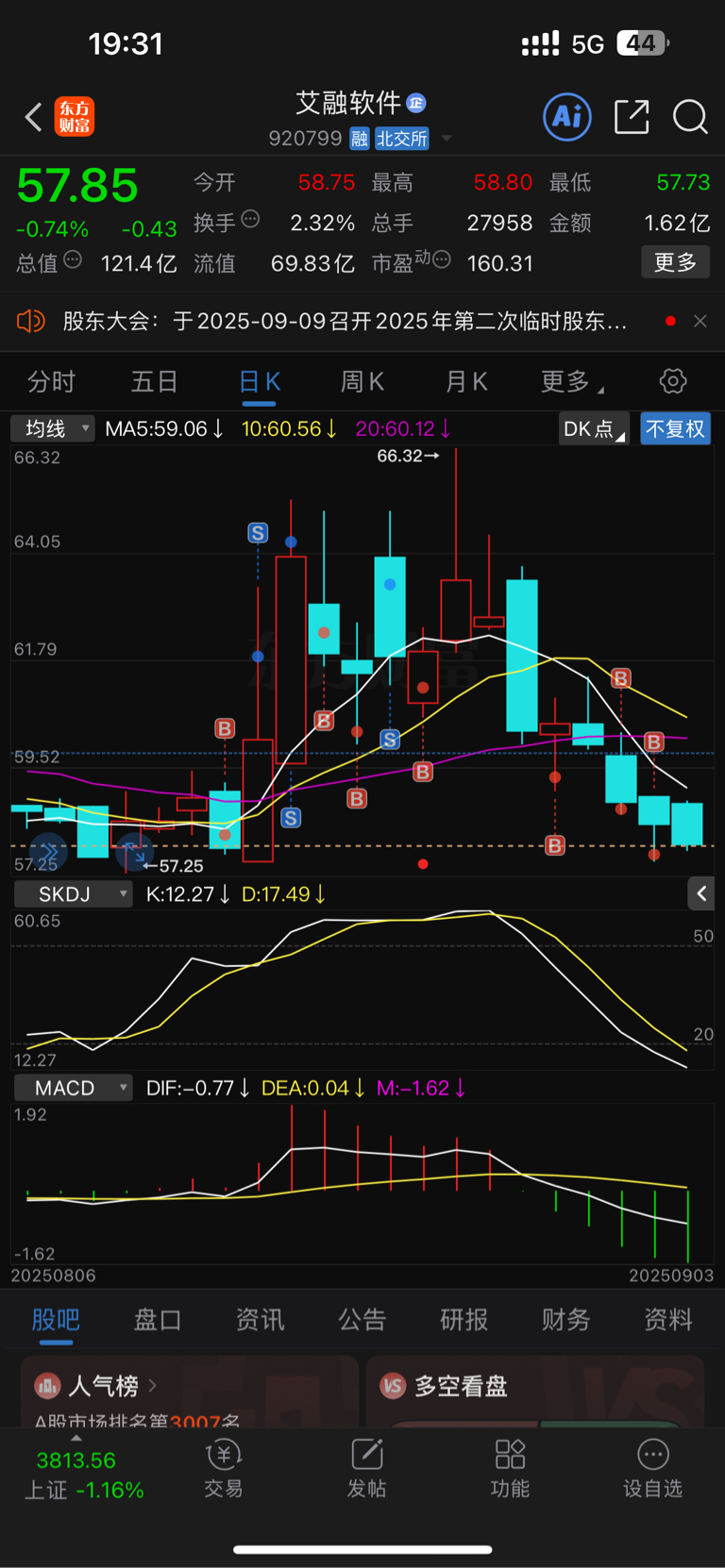Tap the 10:60.56 moving average value

tap(289, 428)
